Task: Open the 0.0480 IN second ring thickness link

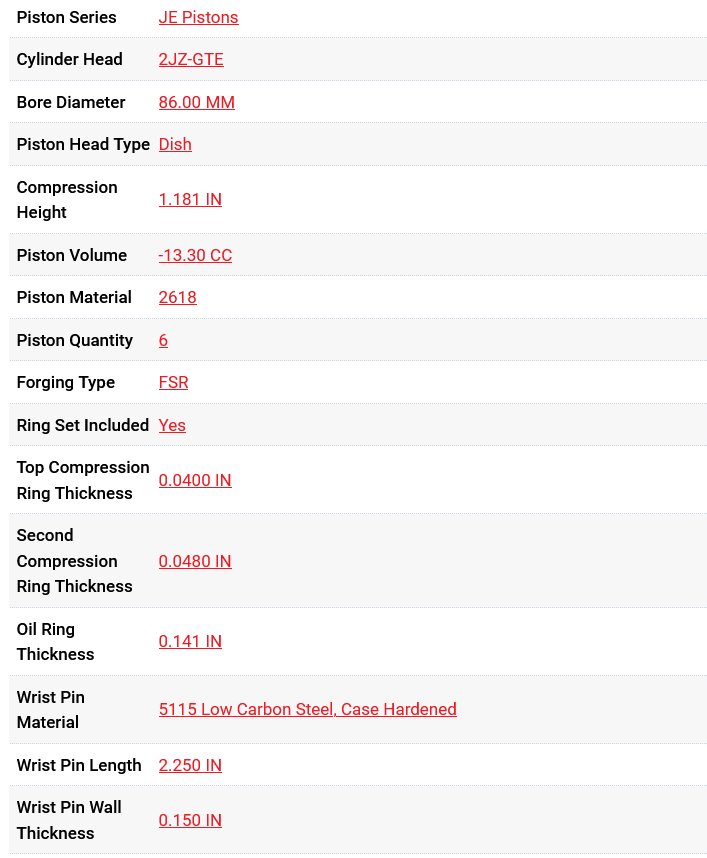Action: pyautogui.click(x=195, y=561)
